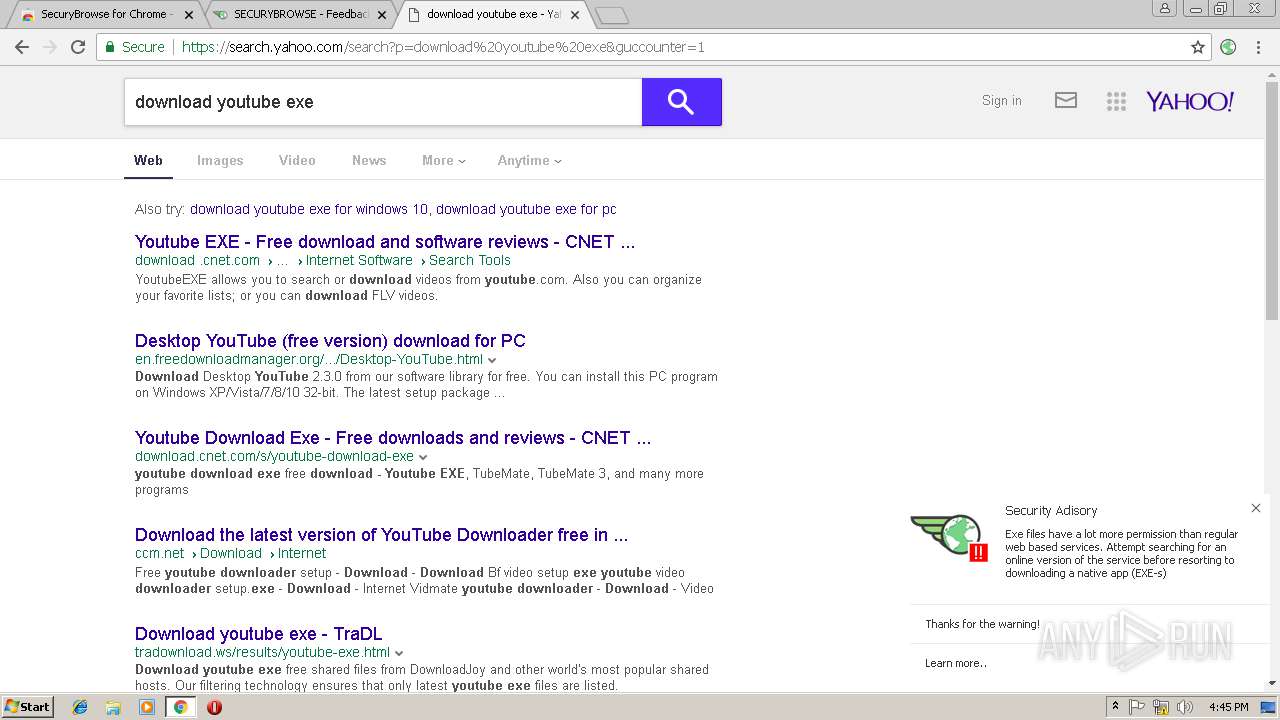The image size is (1280, 720).
Task: Select the Chrome taskbar button
Action: [x=180, y=707]
